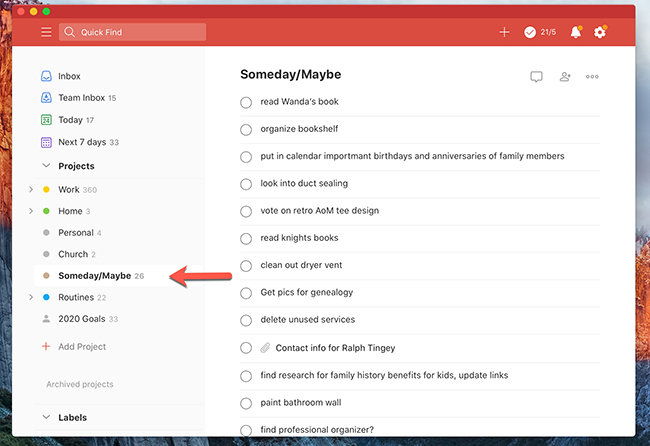Open project comments speech bubble icon
Viewport: 650px width, 446px height.
(536, 77)
